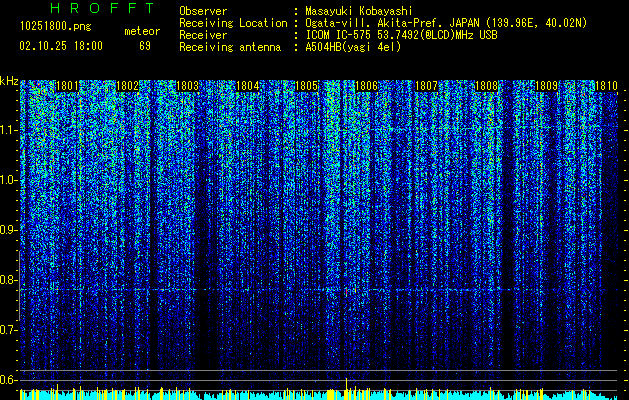This screenshot has height=400, width=629.
Task: Click the 'Receiving antenna' field label
Action: 230,47
